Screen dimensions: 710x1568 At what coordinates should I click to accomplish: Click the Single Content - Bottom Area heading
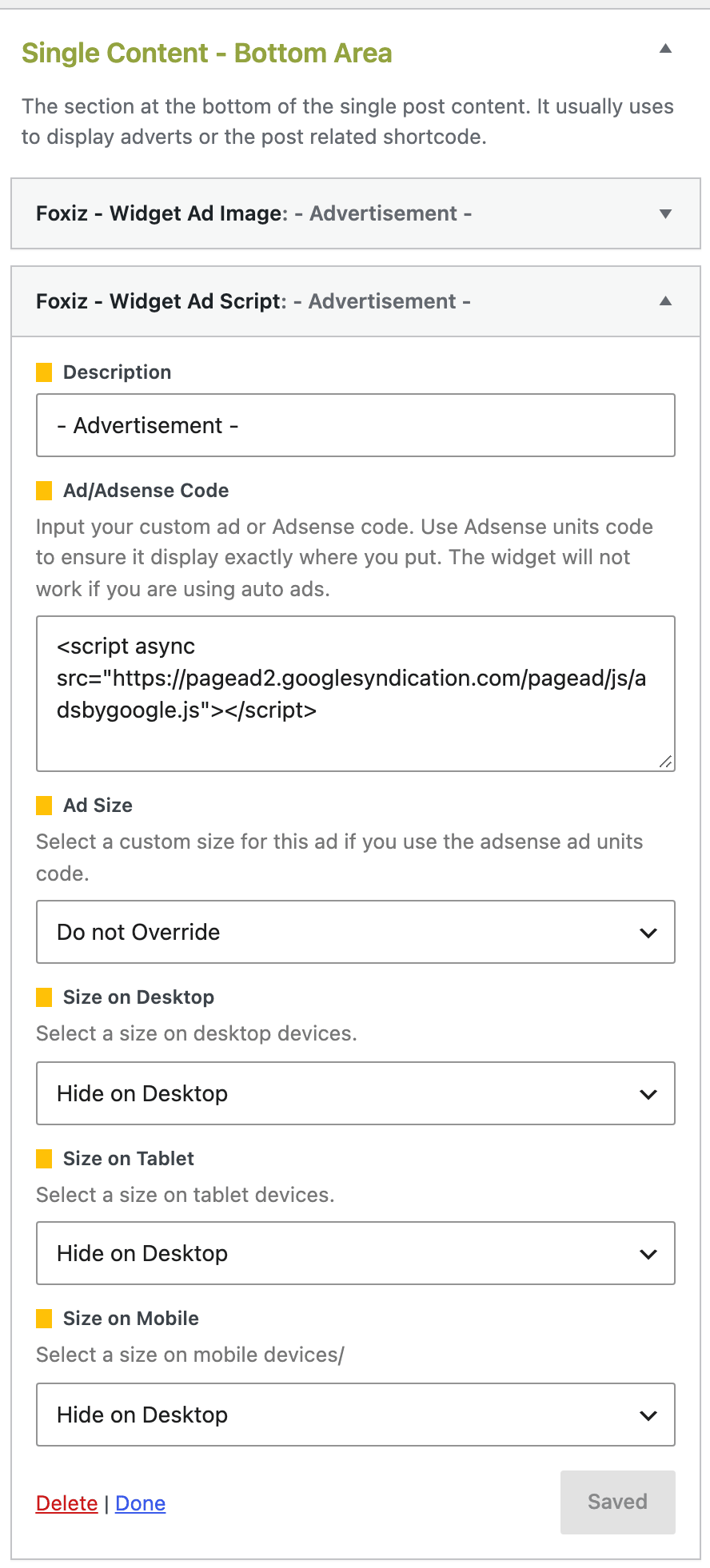click(207, 53)
